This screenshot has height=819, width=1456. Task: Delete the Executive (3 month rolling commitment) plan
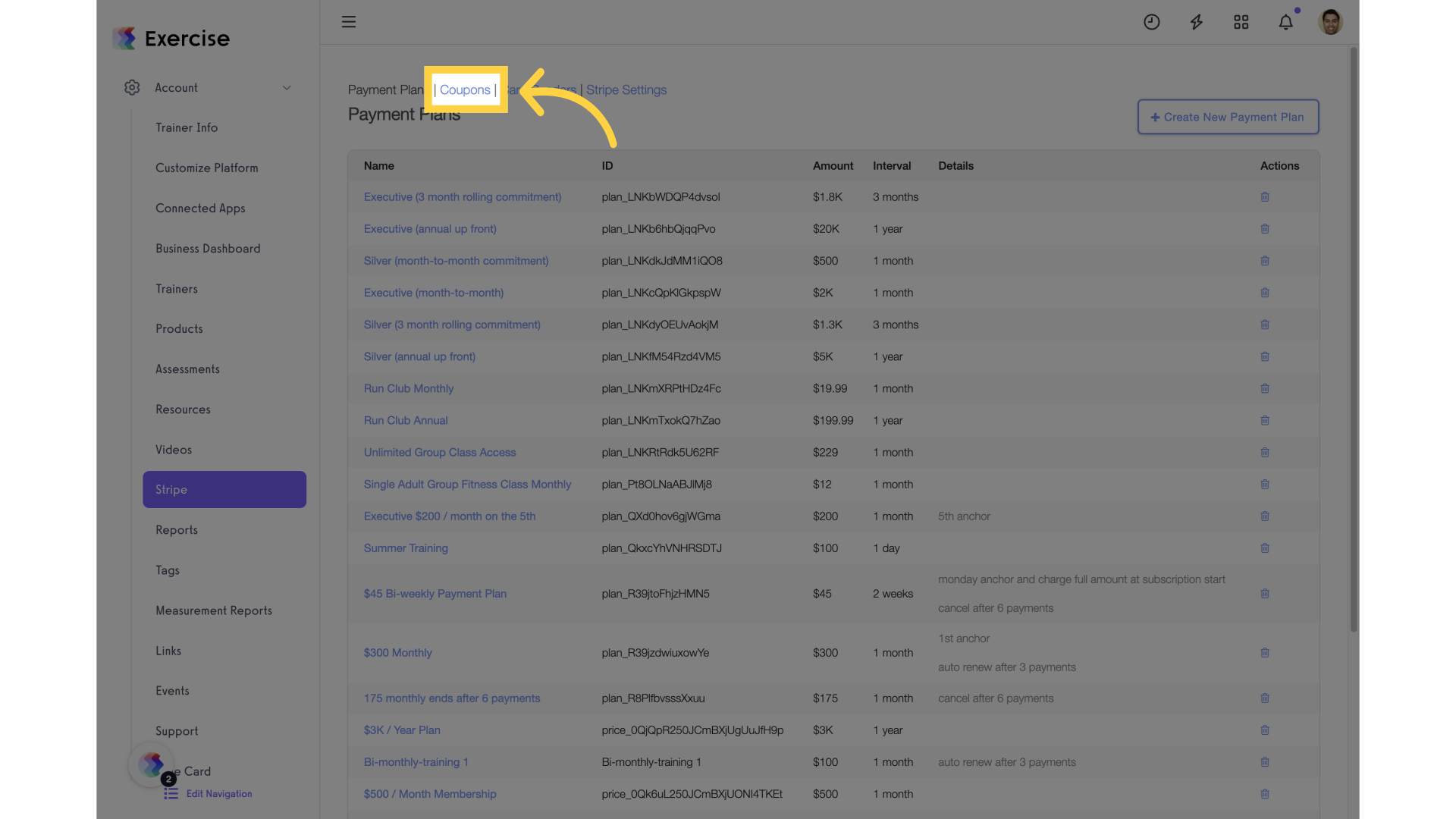1264,197
